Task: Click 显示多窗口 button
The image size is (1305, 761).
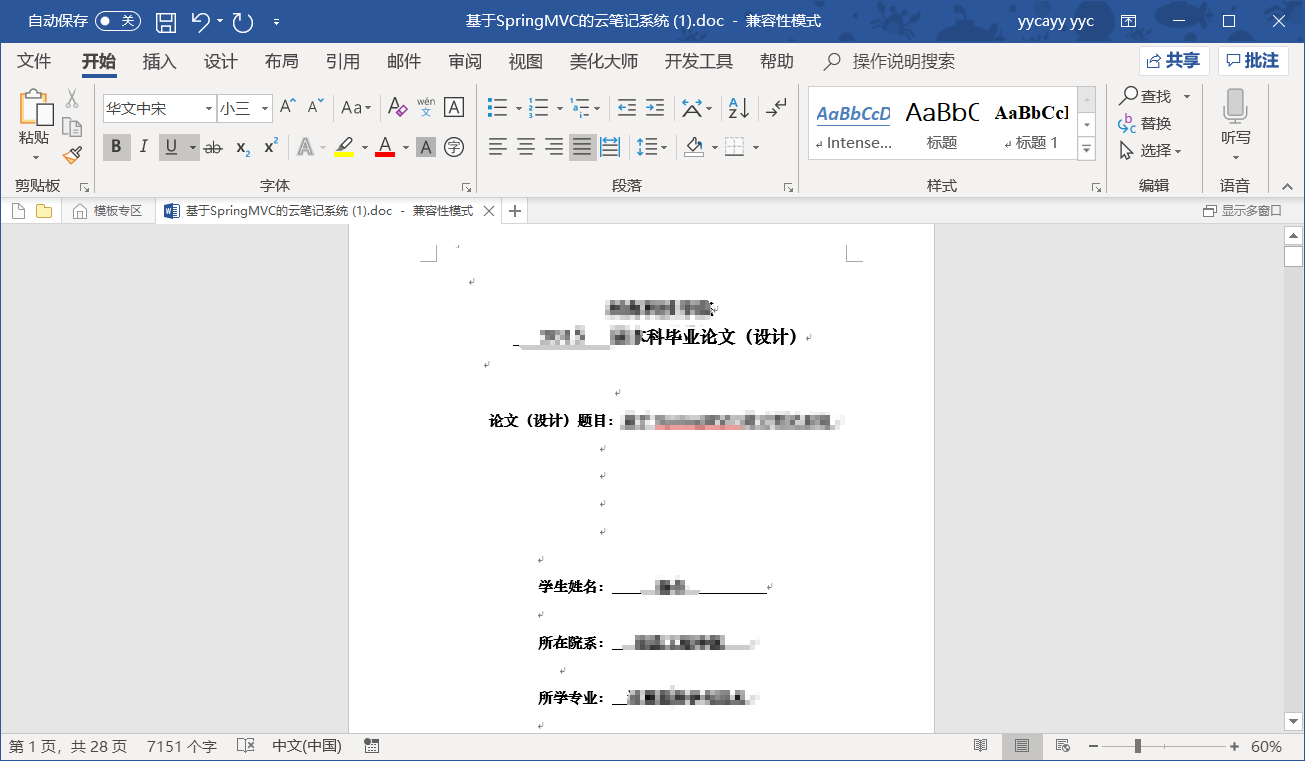Action: pyautogui.click(x=1242, y=211)
